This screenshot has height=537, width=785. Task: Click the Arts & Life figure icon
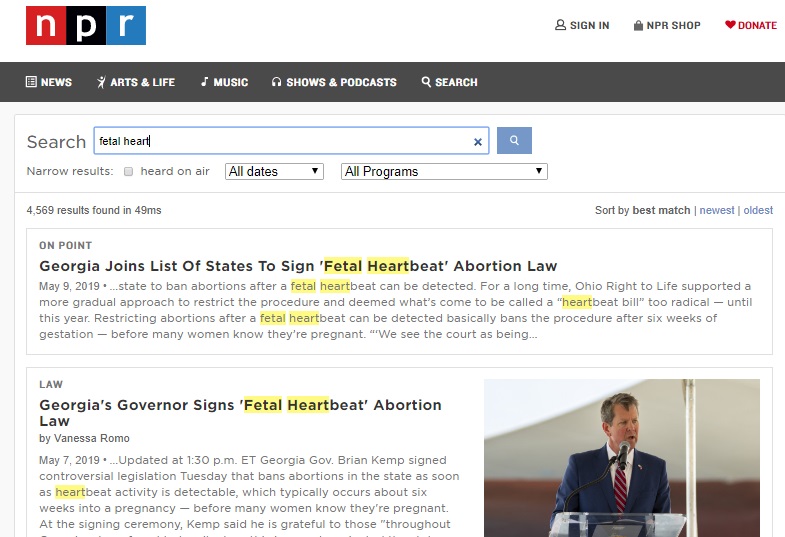(x=101, y=82)
